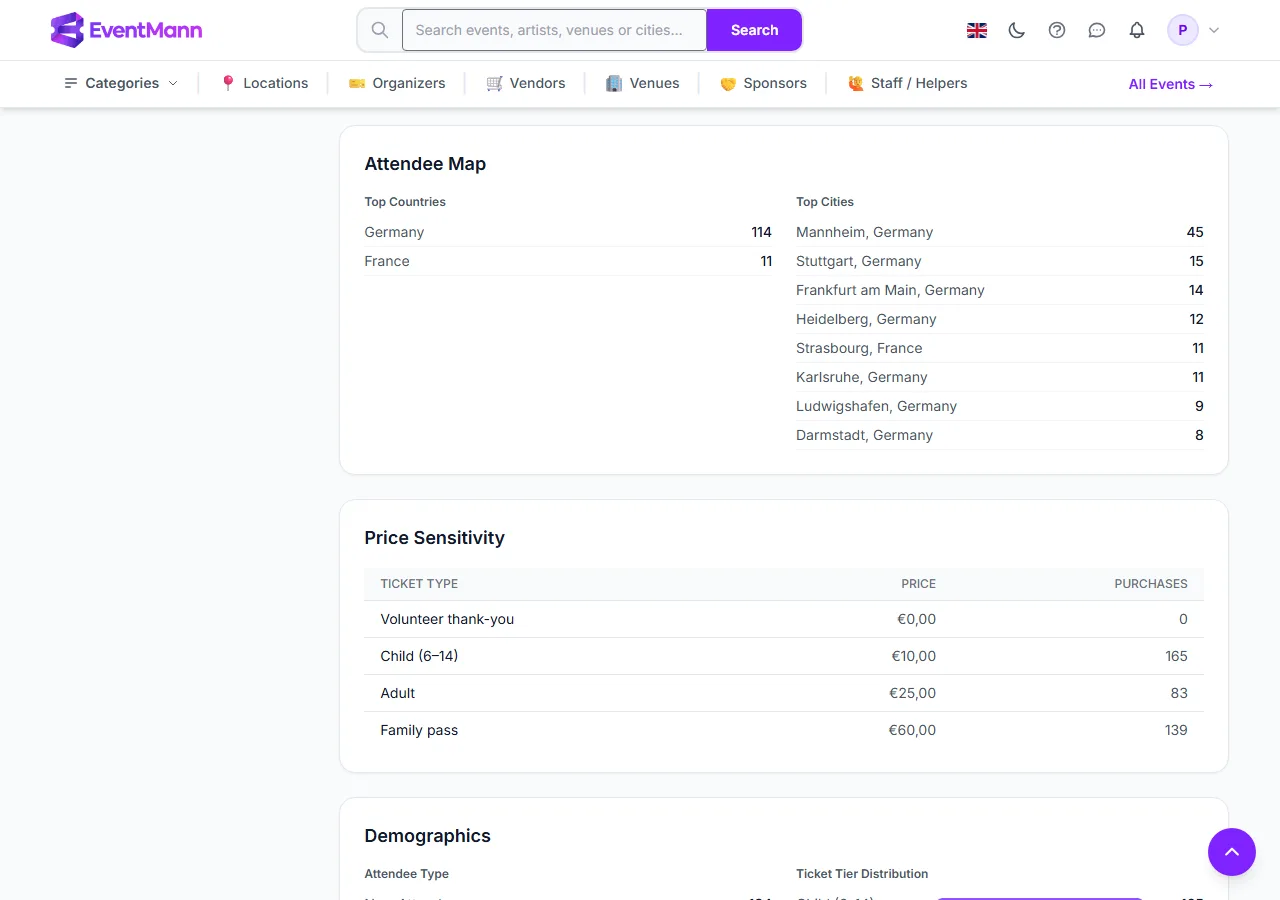Click the Search button
The image size is (1280, 900).
pyautogui.click(x=754, y=30)
